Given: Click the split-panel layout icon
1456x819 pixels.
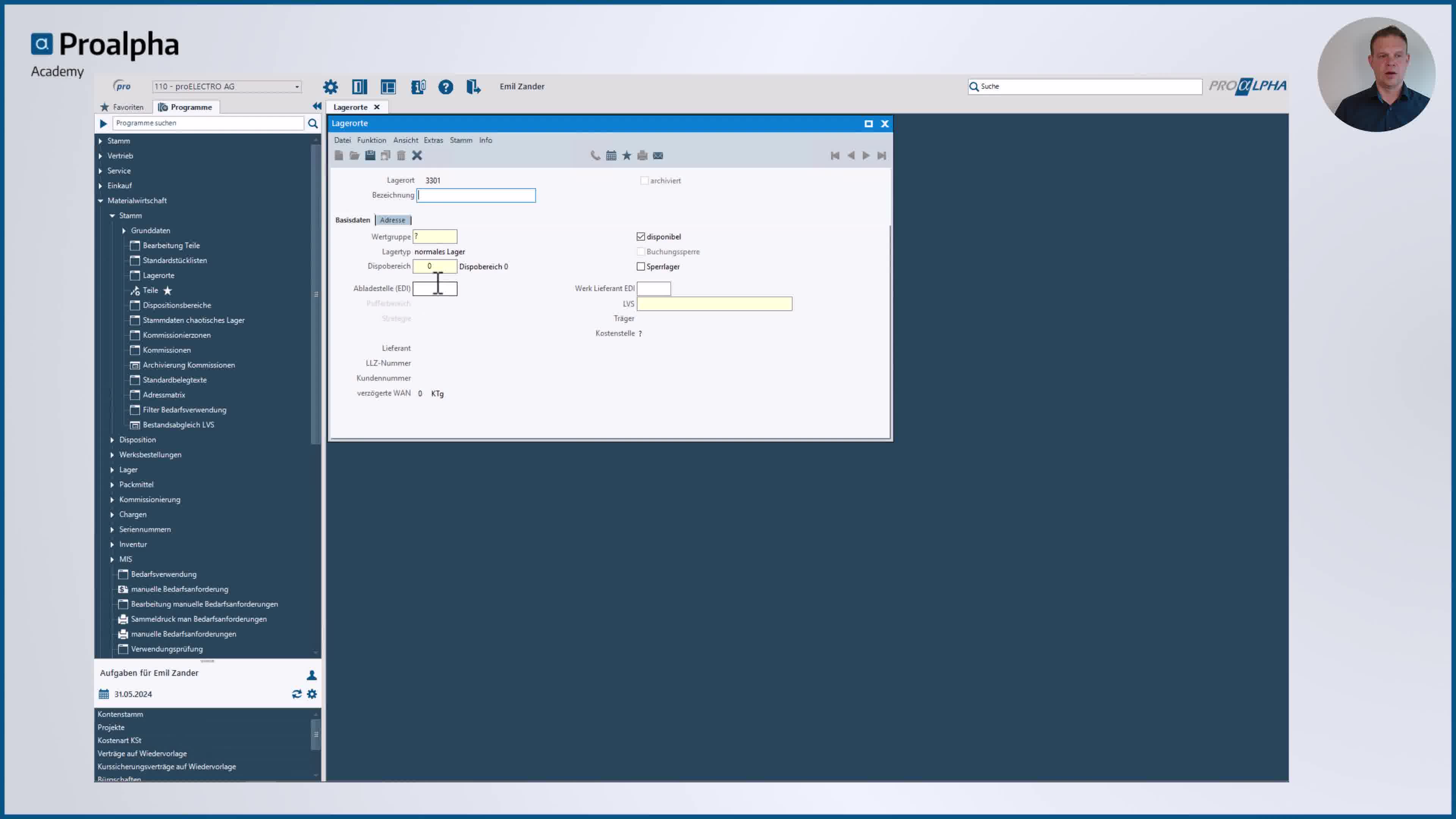Looking at the screenshot, I should (x=359, y=86).
